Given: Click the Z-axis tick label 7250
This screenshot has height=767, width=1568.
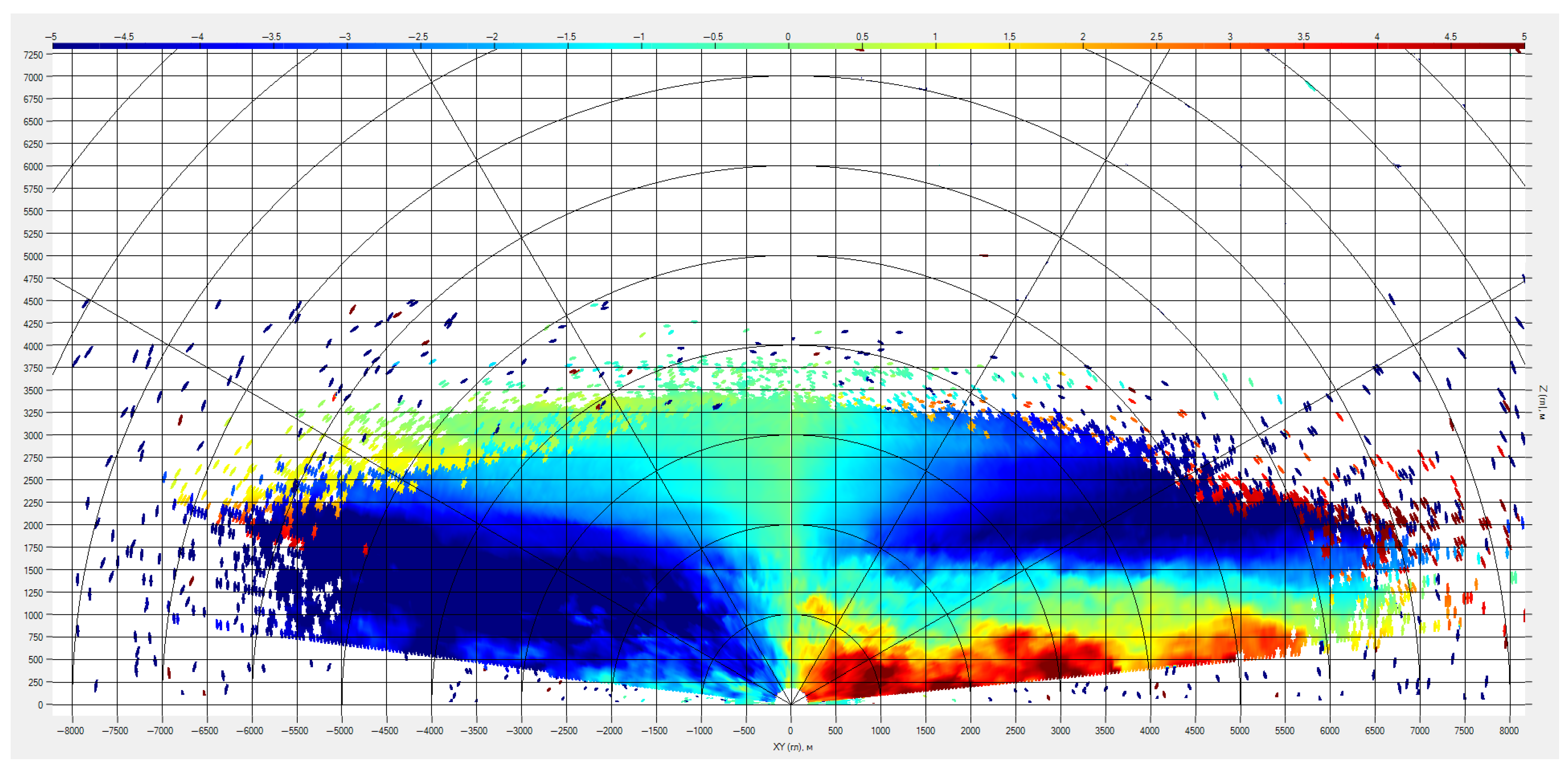Looking at the screenshot, I should (x=33, y=55).
